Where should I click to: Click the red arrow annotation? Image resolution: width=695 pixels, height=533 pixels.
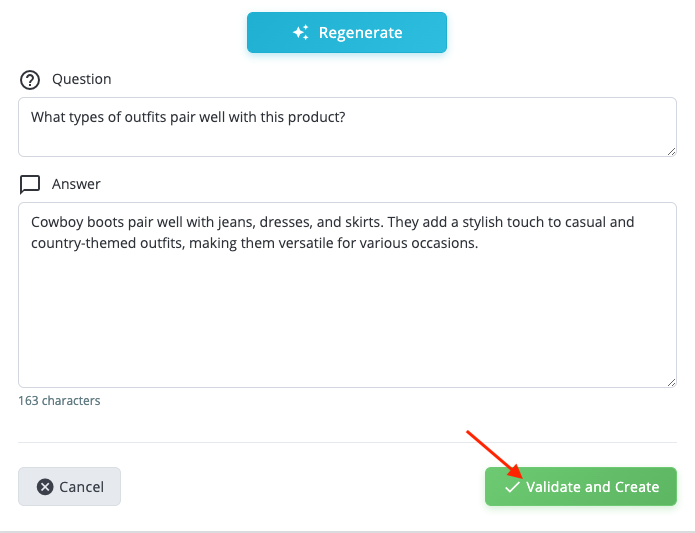(x=494, y=454)
